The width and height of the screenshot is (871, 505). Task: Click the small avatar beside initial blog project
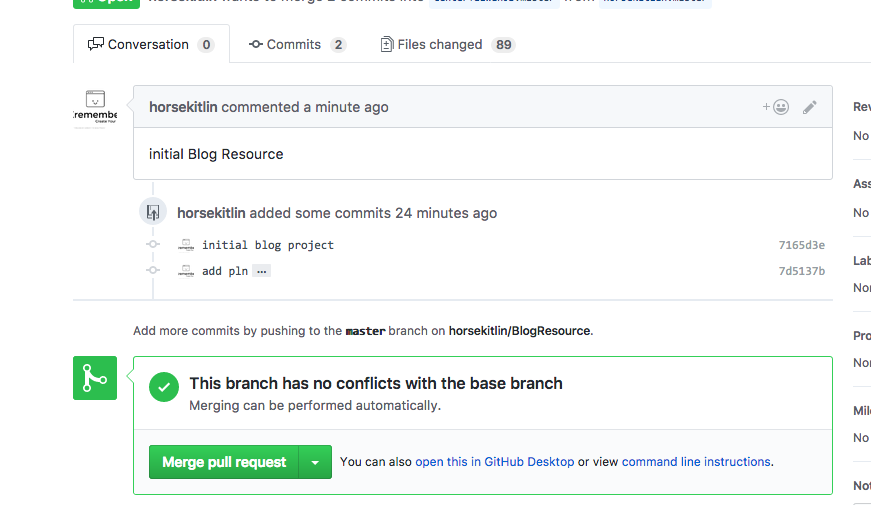186,245
